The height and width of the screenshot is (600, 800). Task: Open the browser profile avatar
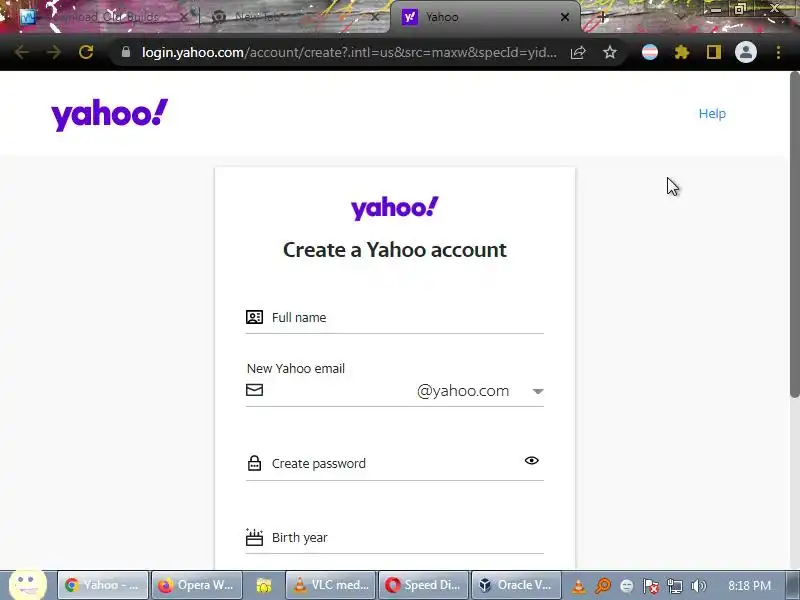tap(745, 52)
